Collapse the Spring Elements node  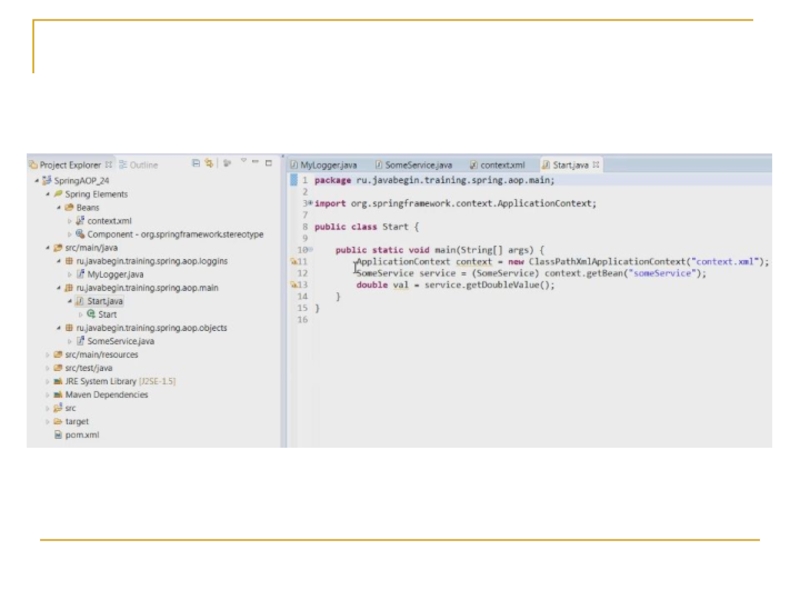pos(47,194)
